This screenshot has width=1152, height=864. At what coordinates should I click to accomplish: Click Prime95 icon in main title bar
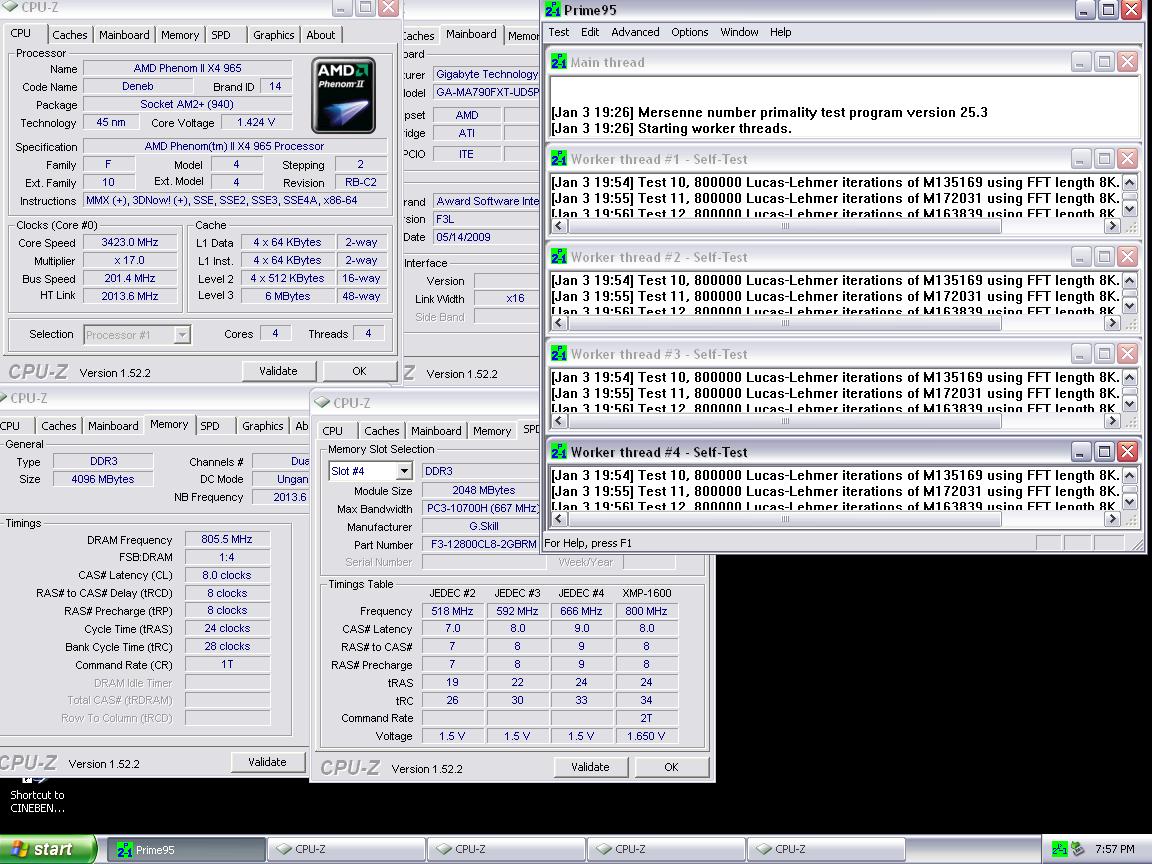pos(552,10)
